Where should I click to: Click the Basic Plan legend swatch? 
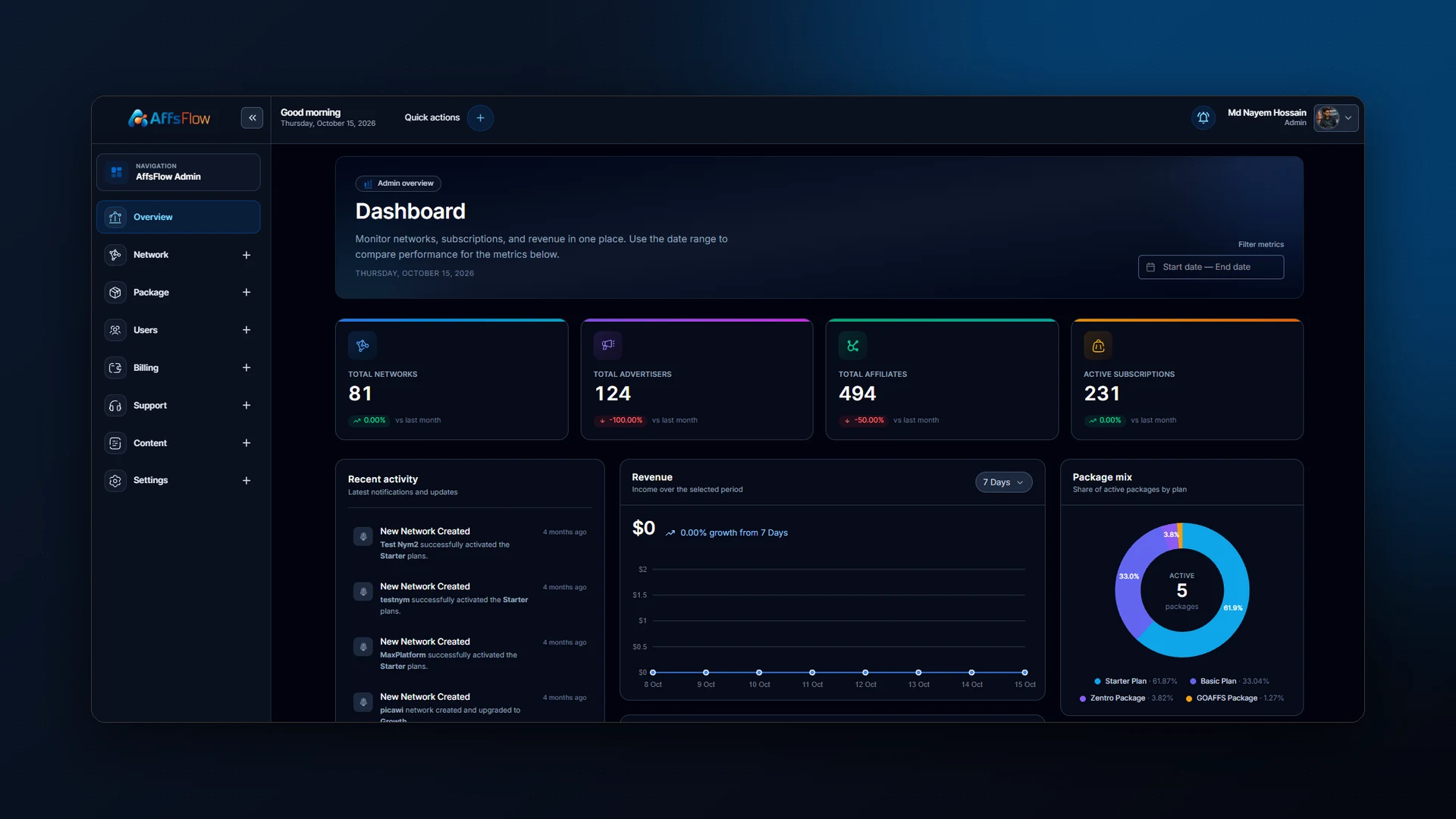coord(1193,681)
